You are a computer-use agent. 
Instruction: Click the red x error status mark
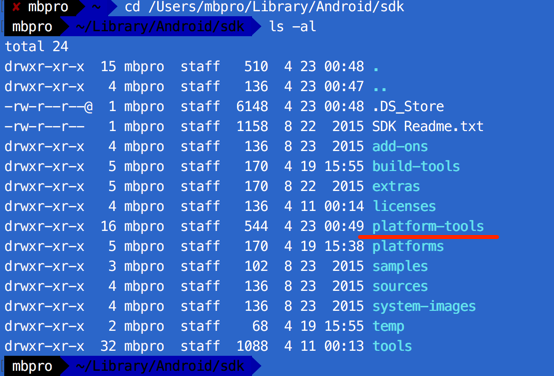(x=16, y=7)
